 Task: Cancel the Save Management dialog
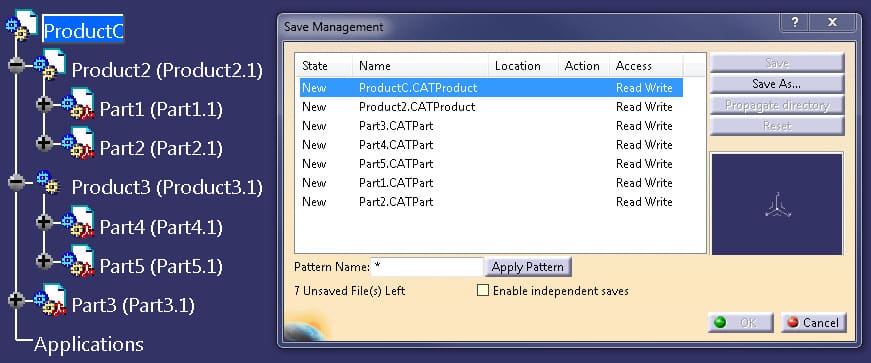click(x=814, y=322)
